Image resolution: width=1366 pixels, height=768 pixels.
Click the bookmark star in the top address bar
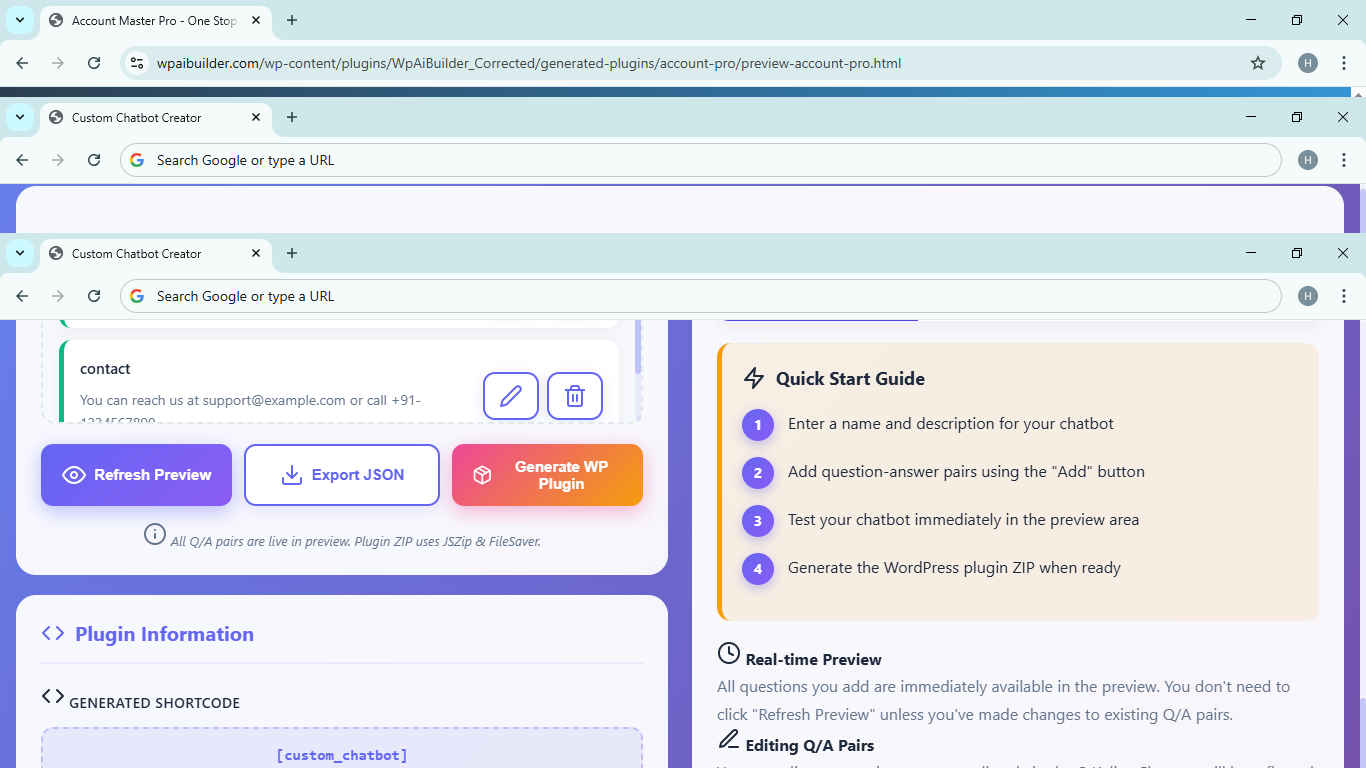pos(1258,62)
